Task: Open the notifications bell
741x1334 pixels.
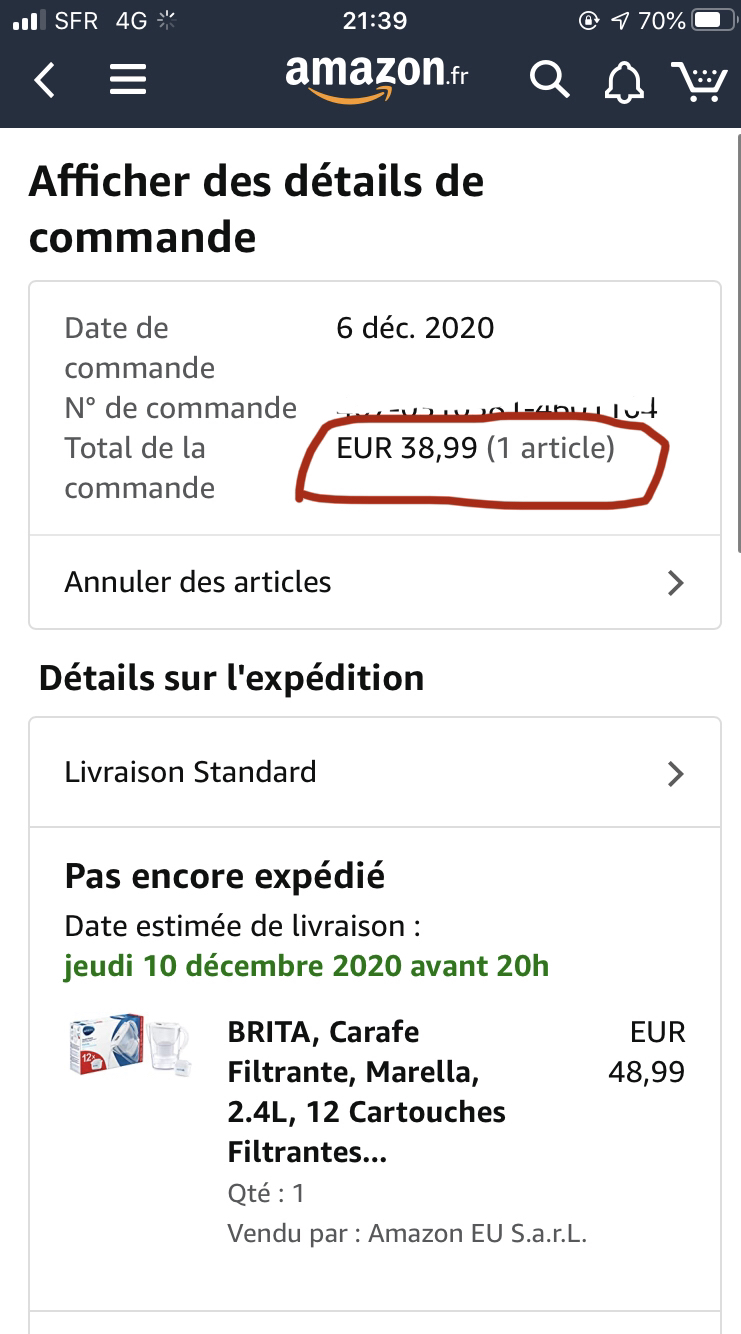Action: pyautogui.click(x=624, y=81)
